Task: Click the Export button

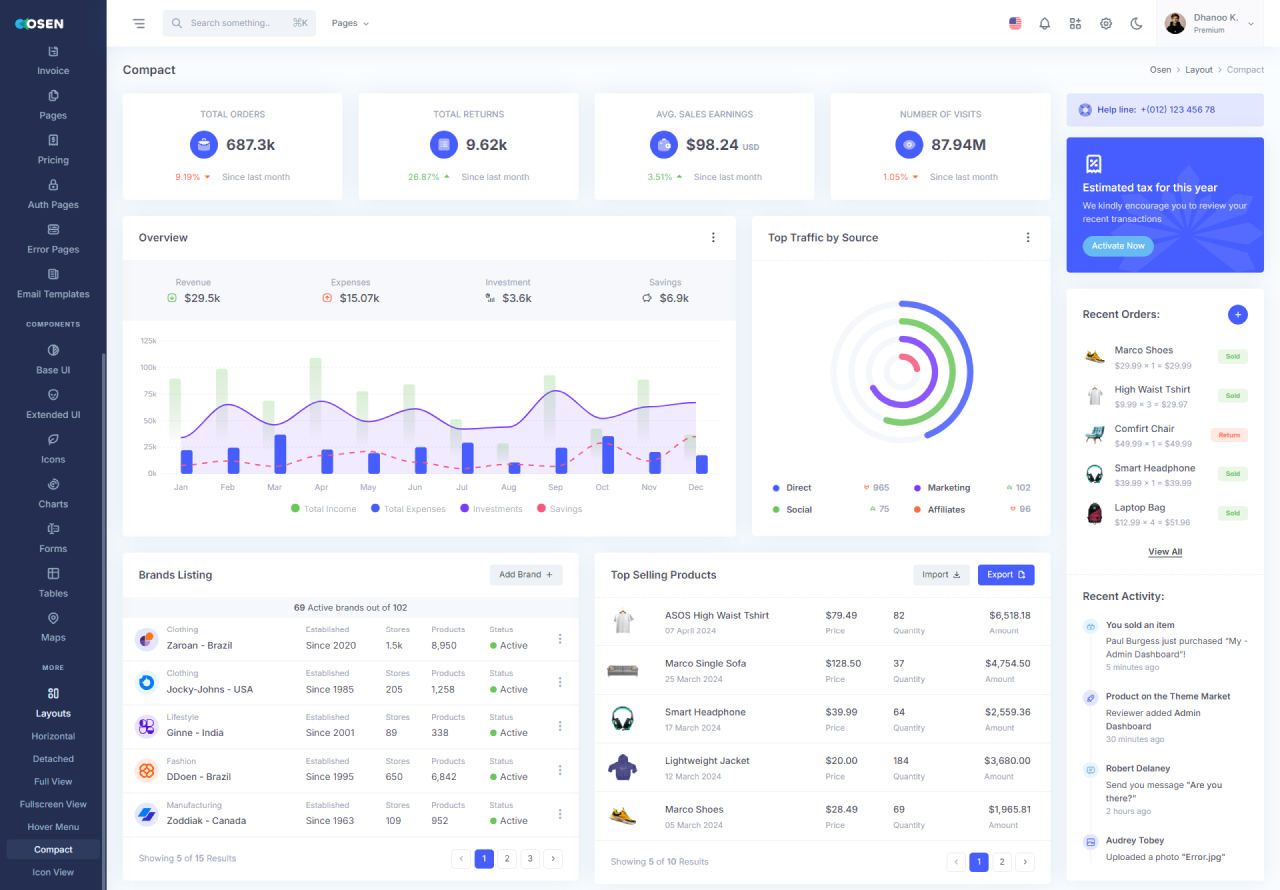Action: pos(1006,575)
